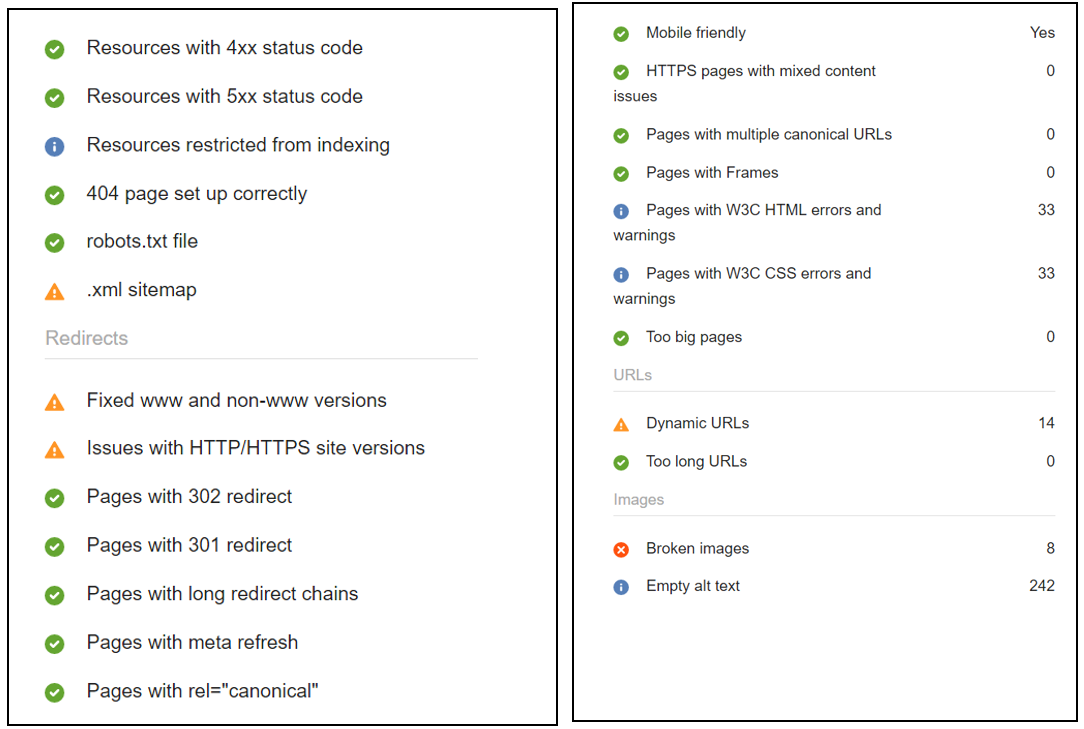
Task: Click the green check beside Mobile friendly
Action: click(x=621, y=34)
